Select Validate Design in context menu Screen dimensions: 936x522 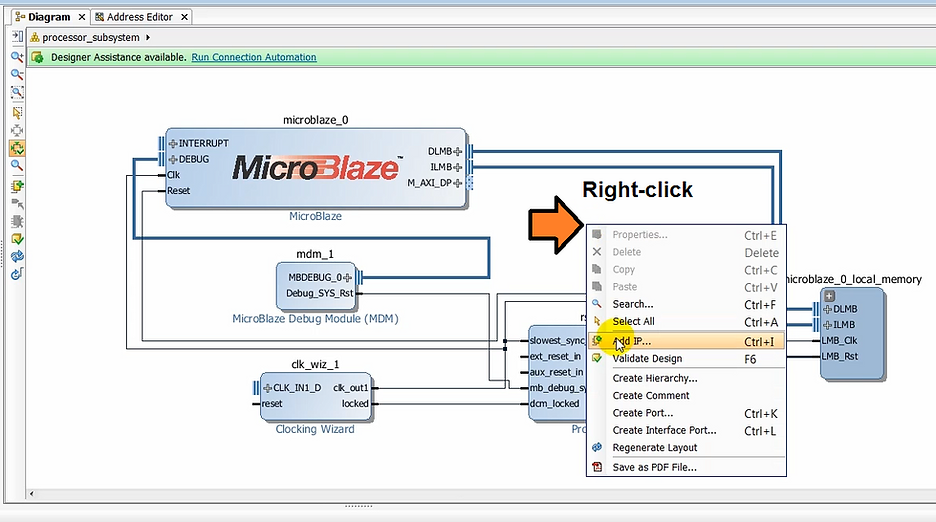647,359
